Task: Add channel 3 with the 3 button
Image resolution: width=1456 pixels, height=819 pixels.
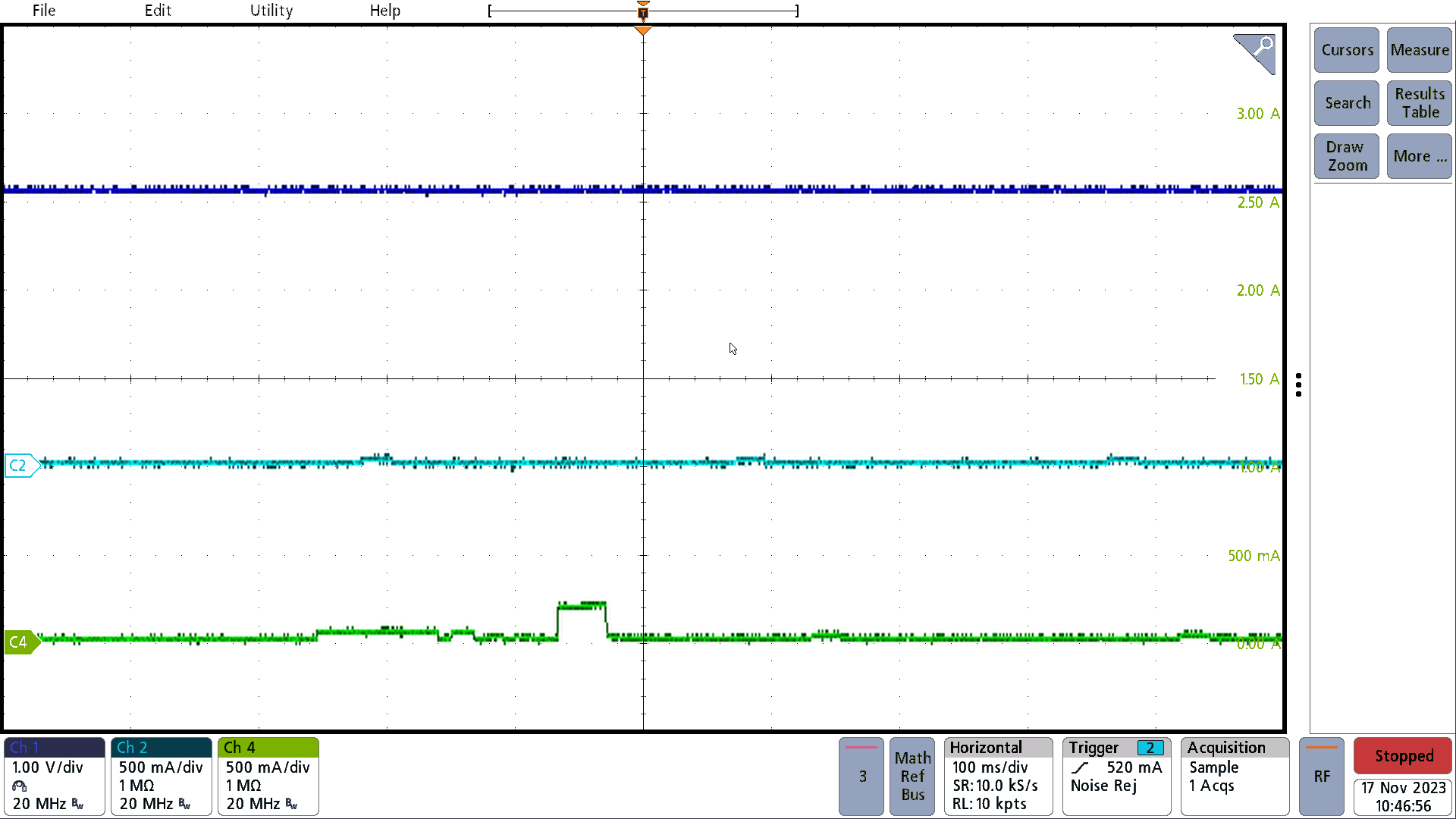Action: (861, 777)
